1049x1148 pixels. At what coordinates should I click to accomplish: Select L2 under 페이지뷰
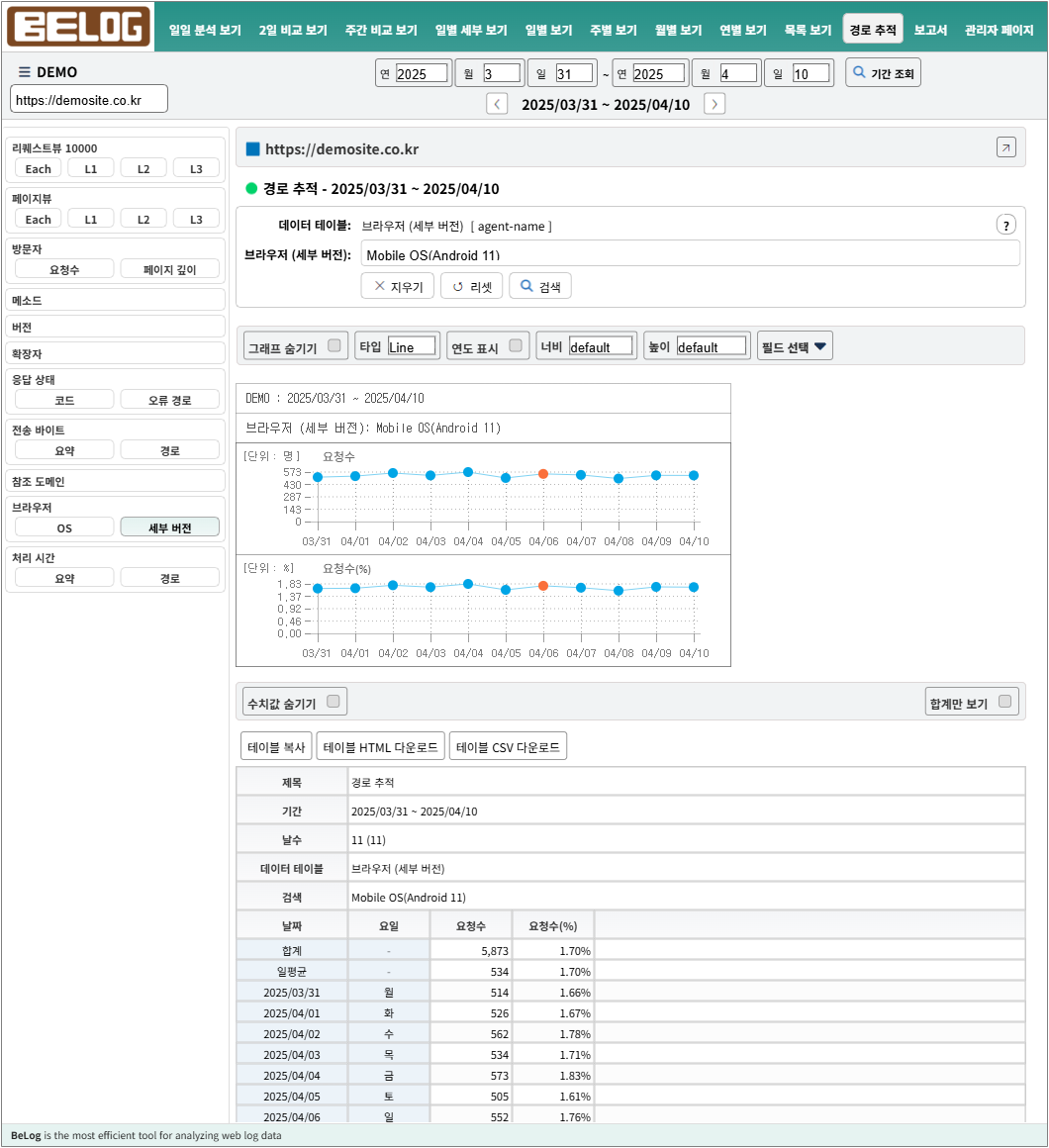coord(143,219)
